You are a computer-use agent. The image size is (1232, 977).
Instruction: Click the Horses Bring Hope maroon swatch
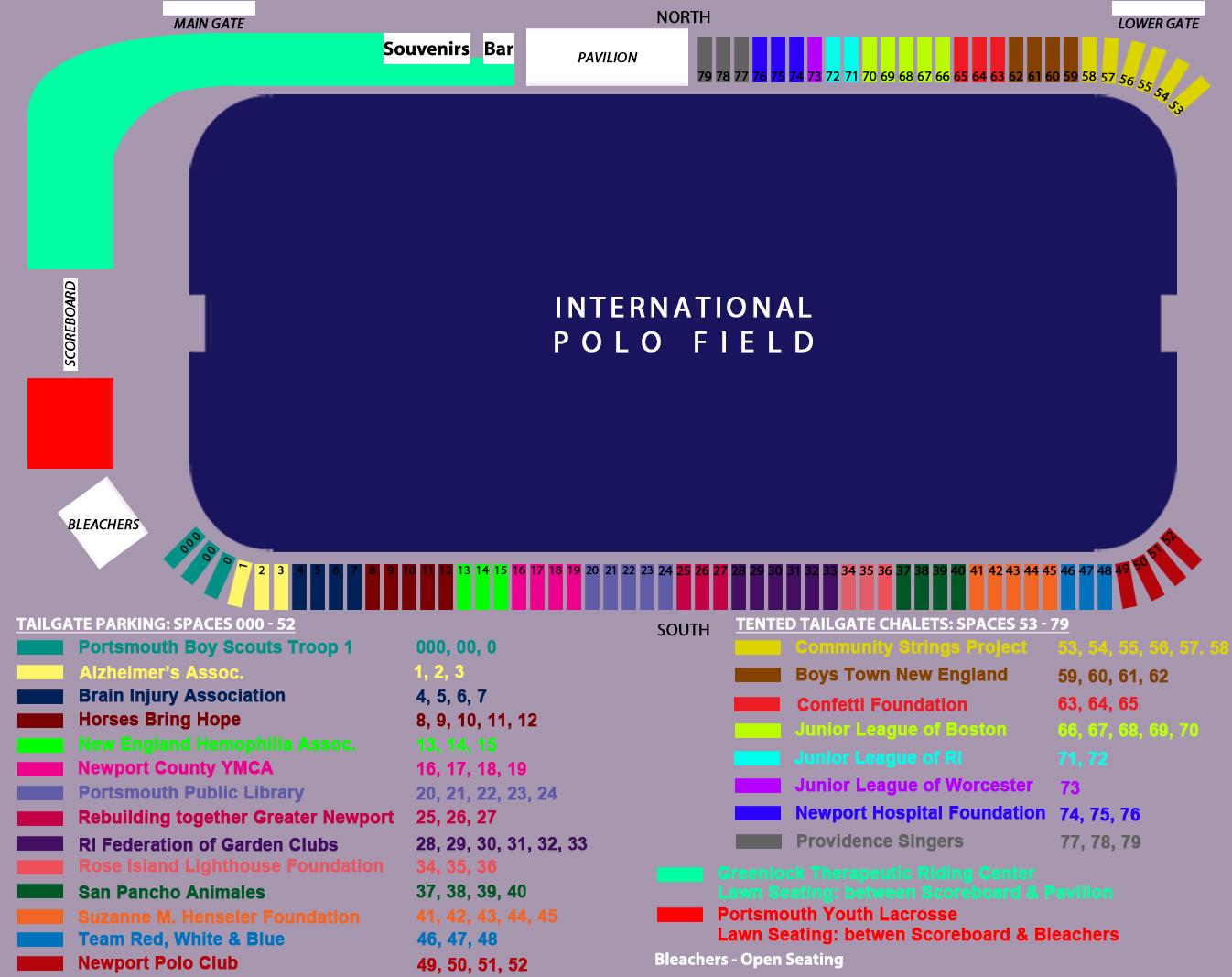(40, 721)
